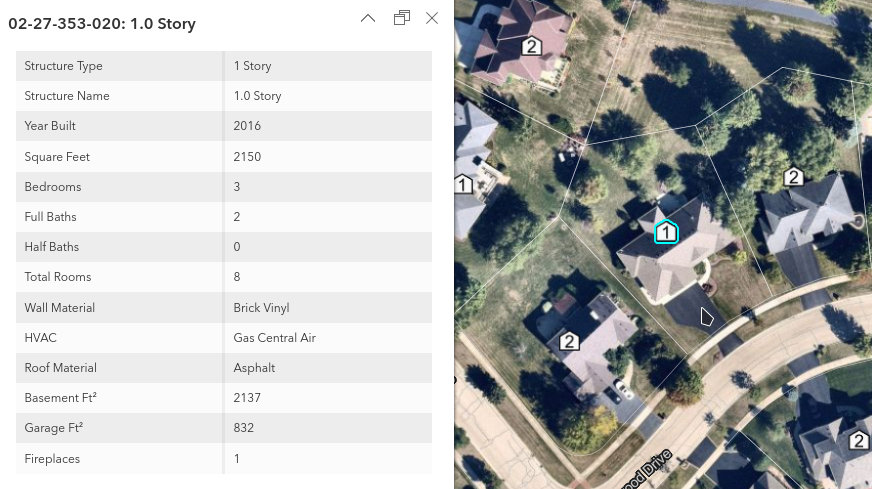Viewport: 872px width, 489px height.
Task: Click the Fireplaces row label
Action: click(52, 459)
